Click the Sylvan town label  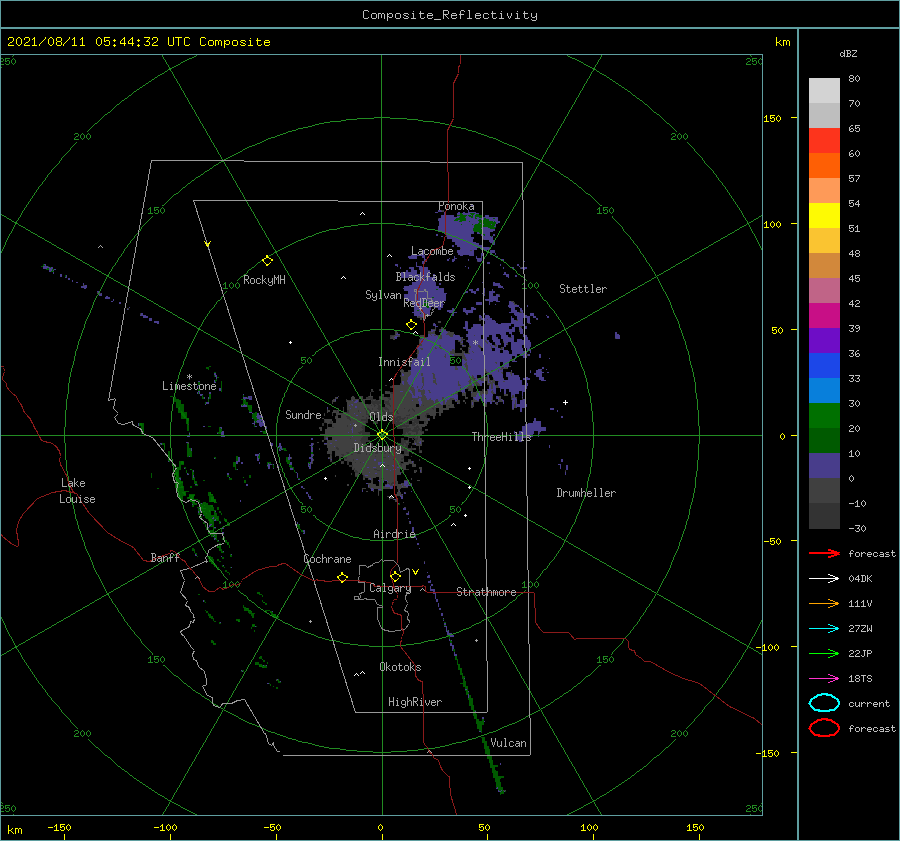(383, 295)
